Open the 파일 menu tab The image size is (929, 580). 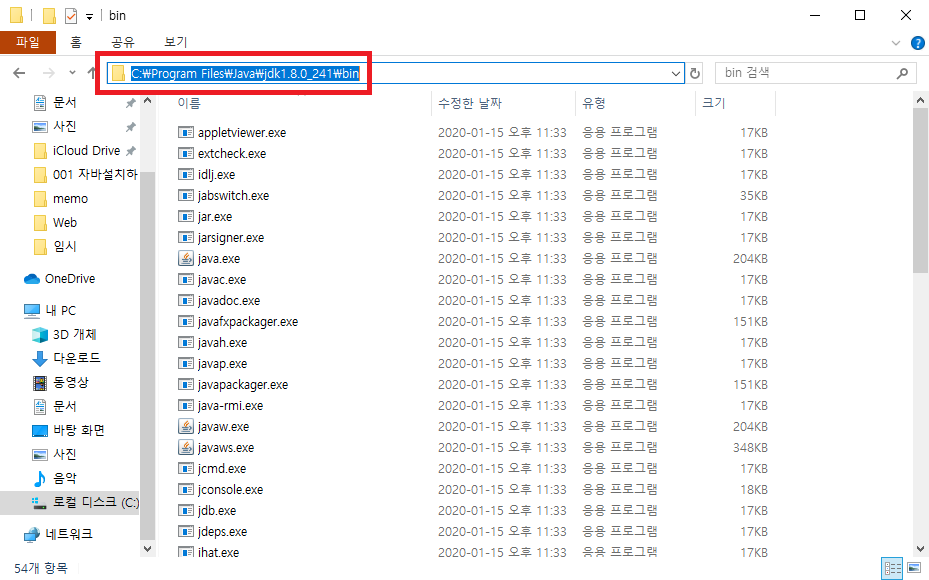point(28,42)
